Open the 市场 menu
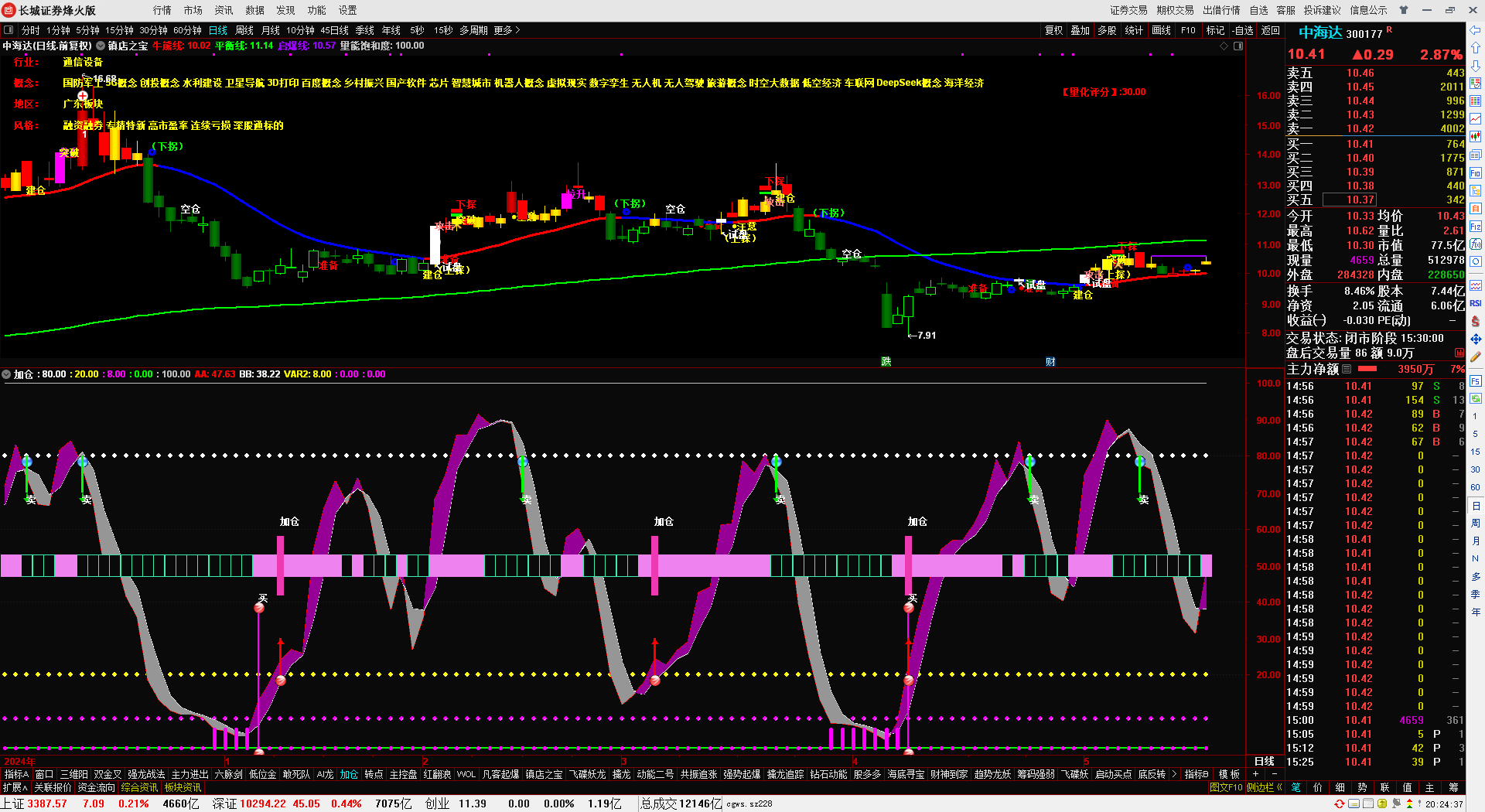Screen dimensions: 1485x812 pos(193,10)
